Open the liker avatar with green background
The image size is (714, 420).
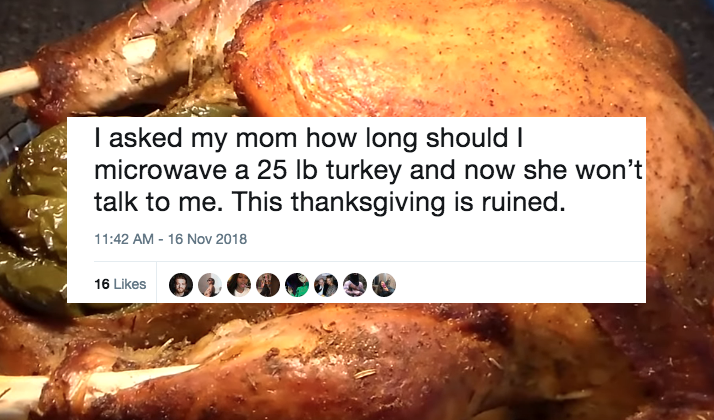(x=296, y=285)
